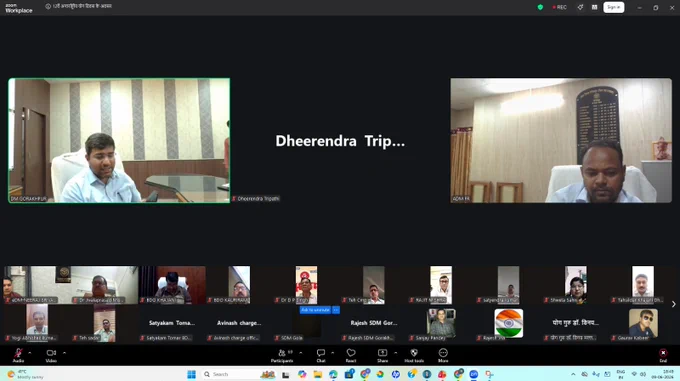Open Task View on the taskbar

(x=286, y=374)
